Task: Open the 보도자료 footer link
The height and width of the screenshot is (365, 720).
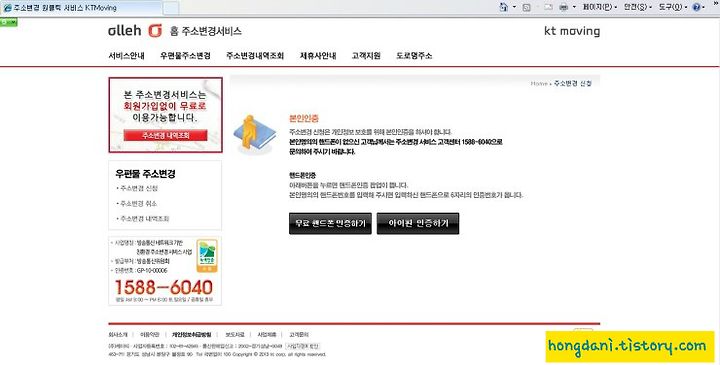Action: point(235,335)
